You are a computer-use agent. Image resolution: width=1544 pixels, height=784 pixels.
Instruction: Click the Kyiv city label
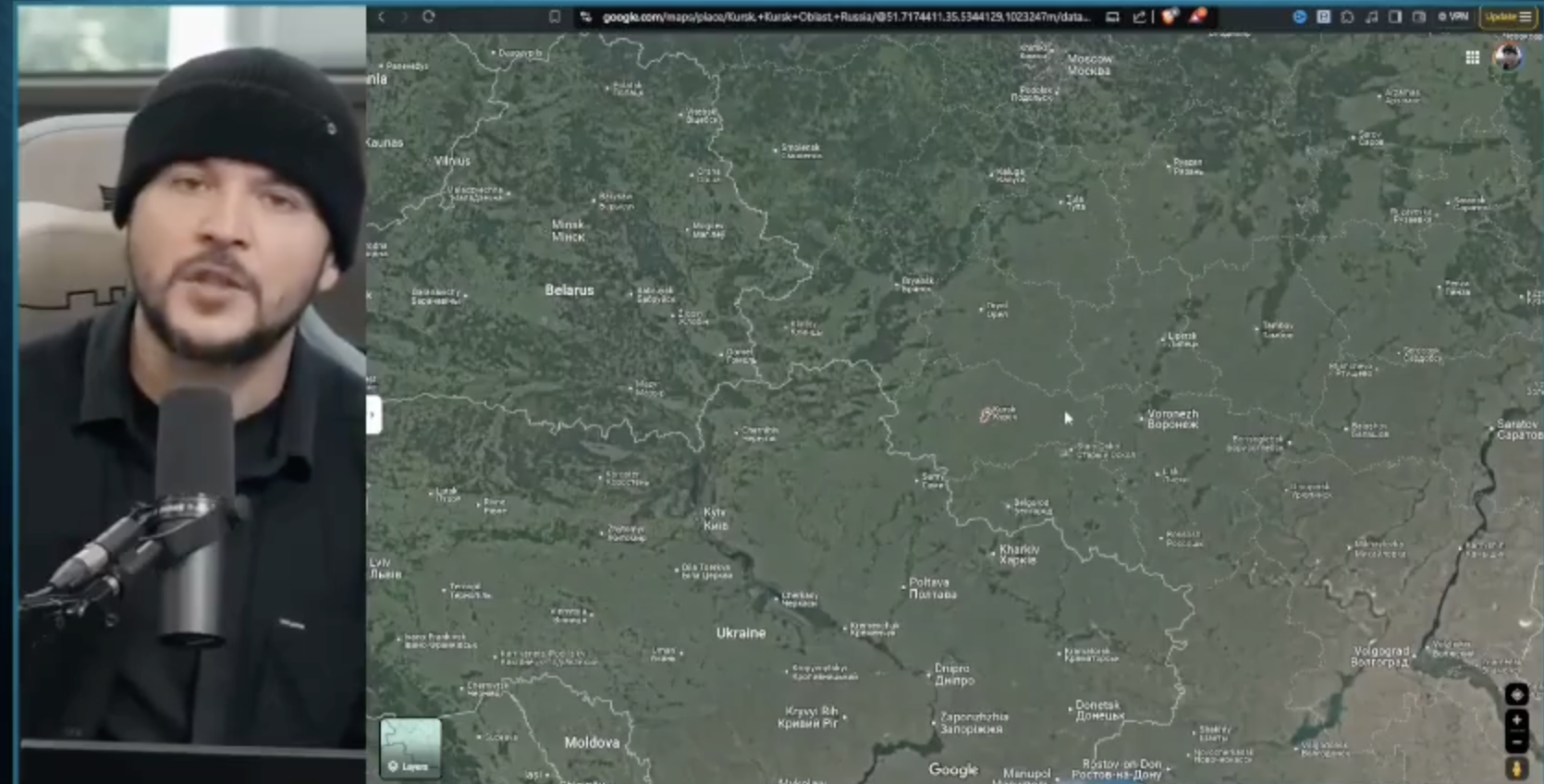[x=716, y=519]
